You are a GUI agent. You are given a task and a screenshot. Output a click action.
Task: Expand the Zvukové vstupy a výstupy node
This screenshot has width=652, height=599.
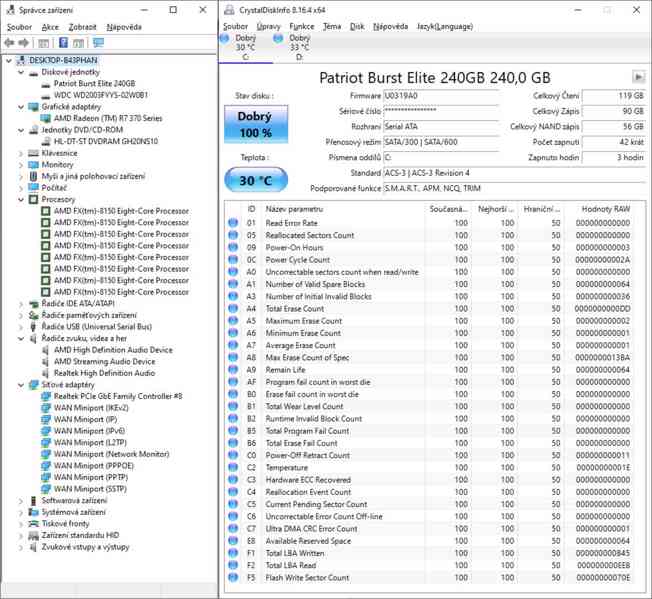coord(21,547)
